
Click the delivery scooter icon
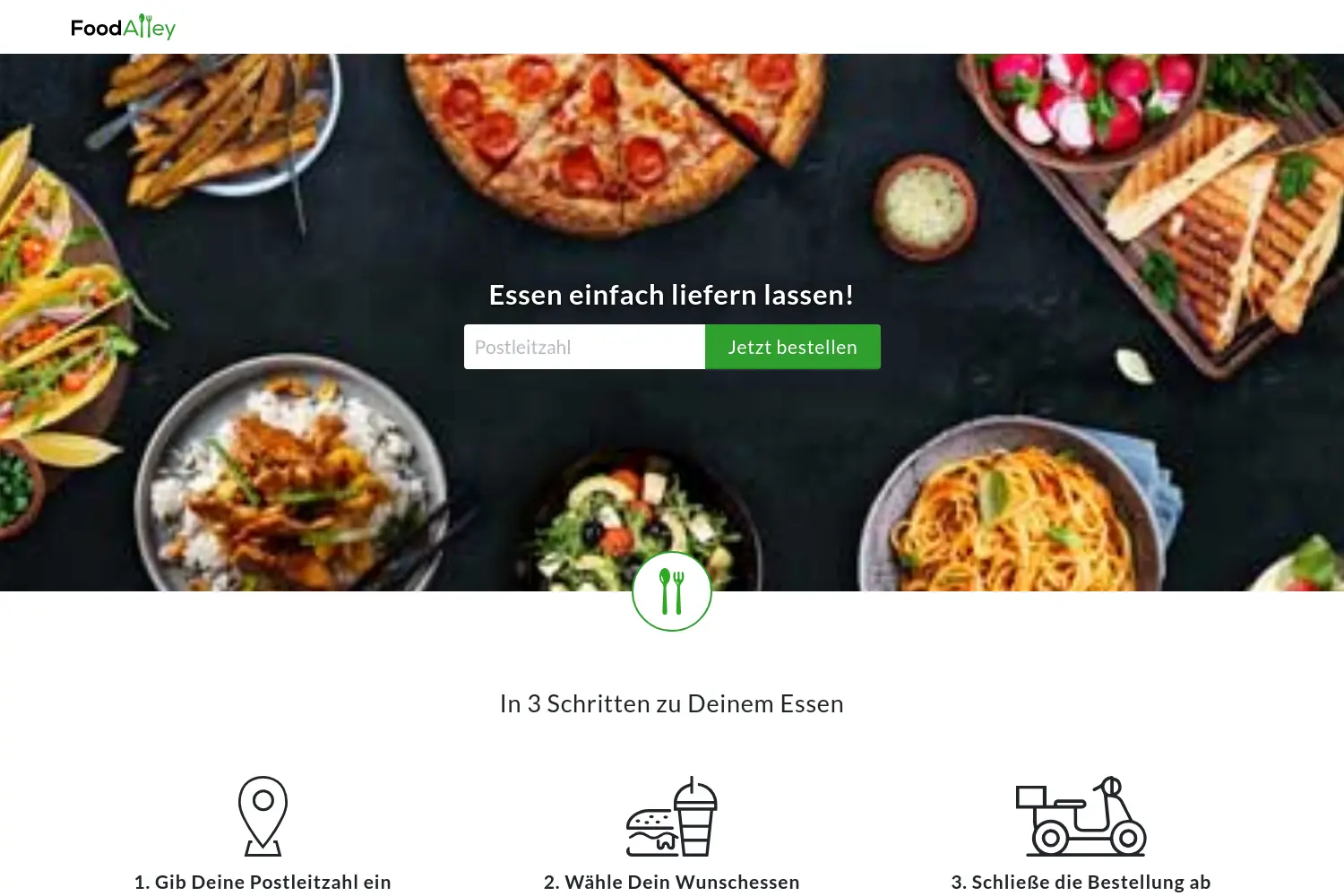(1081, 816)
